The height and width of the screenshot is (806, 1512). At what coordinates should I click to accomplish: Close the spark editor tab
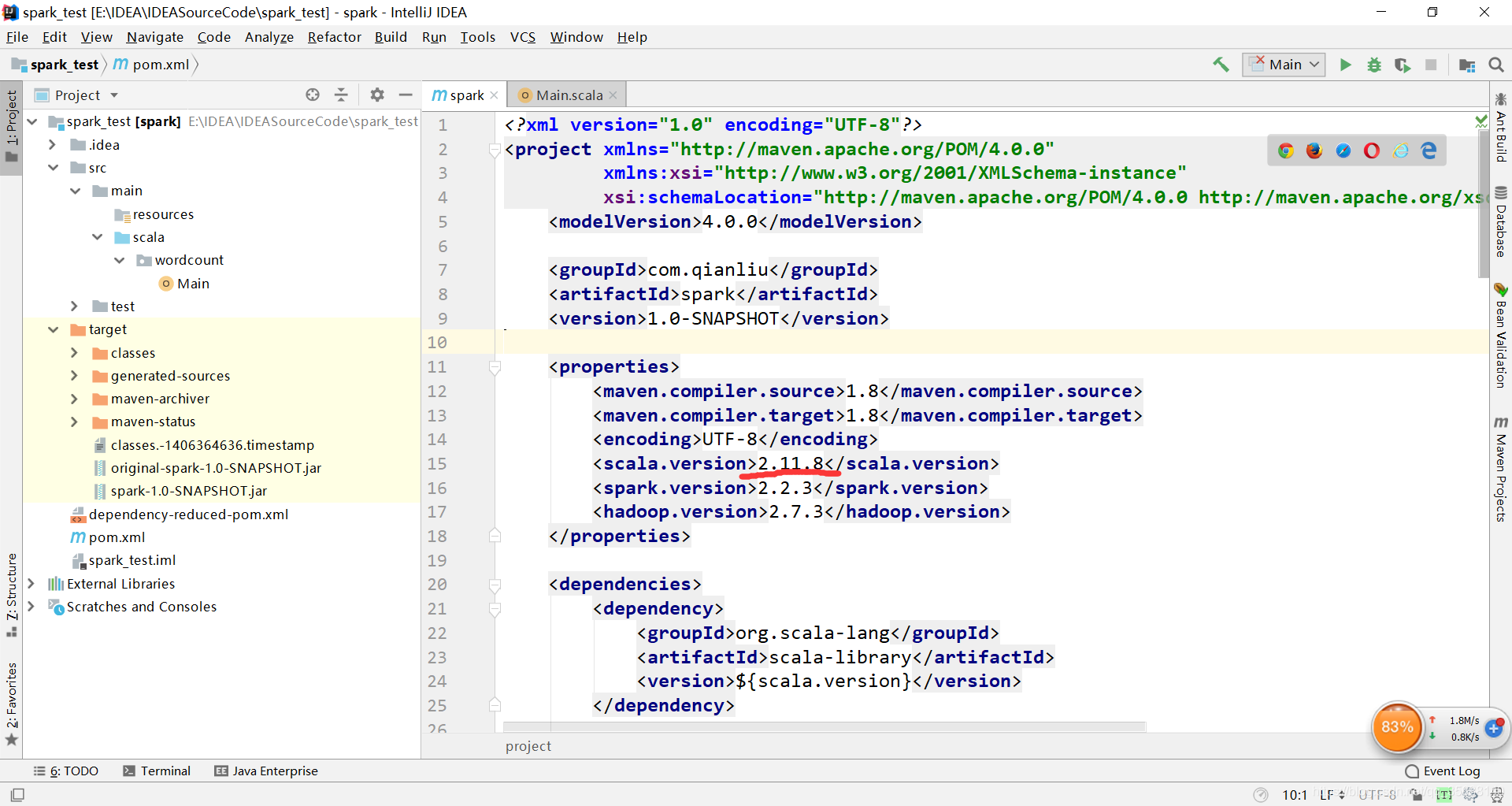pyautogui.click(x=494, y=95)
